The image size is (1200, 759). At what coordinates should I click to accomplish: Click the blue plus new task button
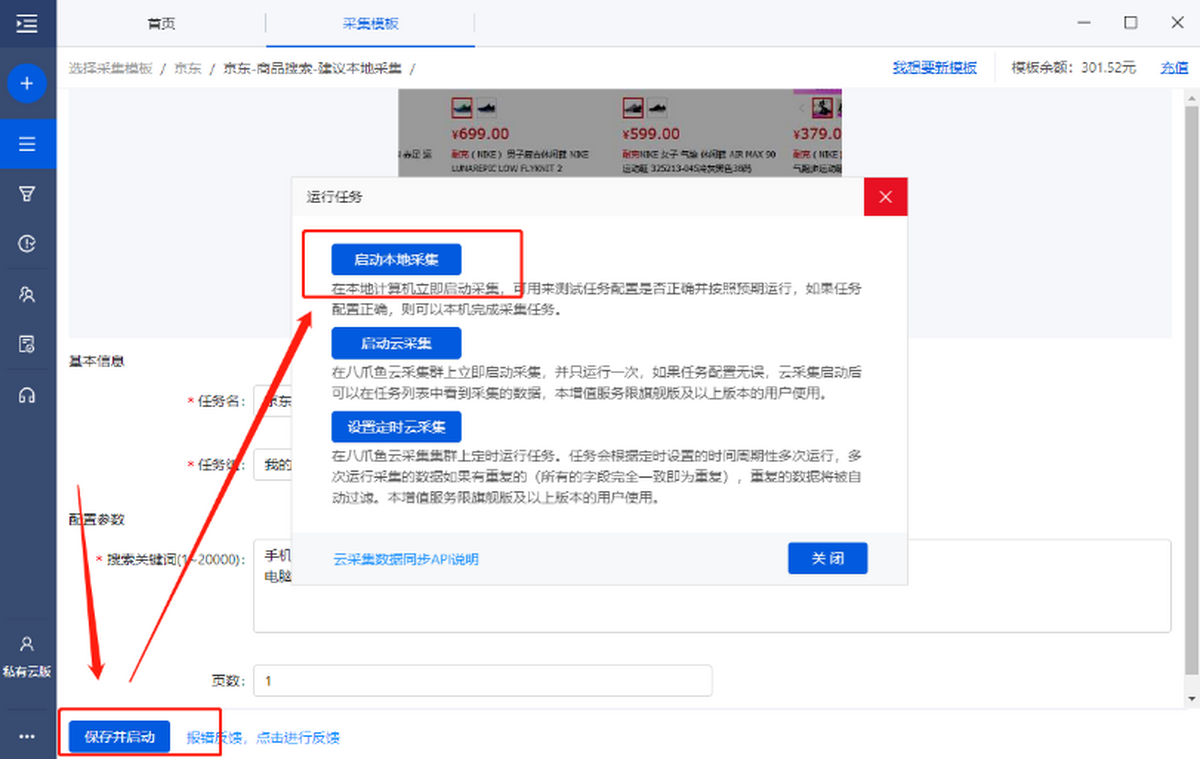27,83
